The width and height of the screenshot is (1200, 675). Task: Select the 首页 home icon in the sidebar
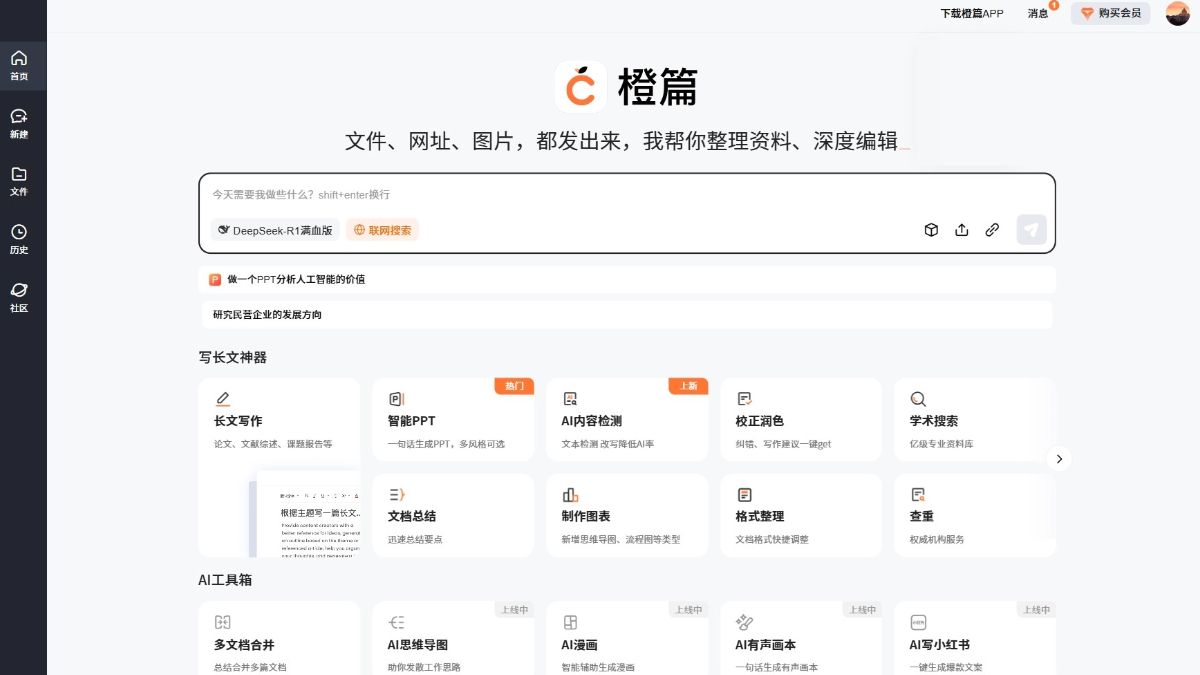click(x=20, y=63)
